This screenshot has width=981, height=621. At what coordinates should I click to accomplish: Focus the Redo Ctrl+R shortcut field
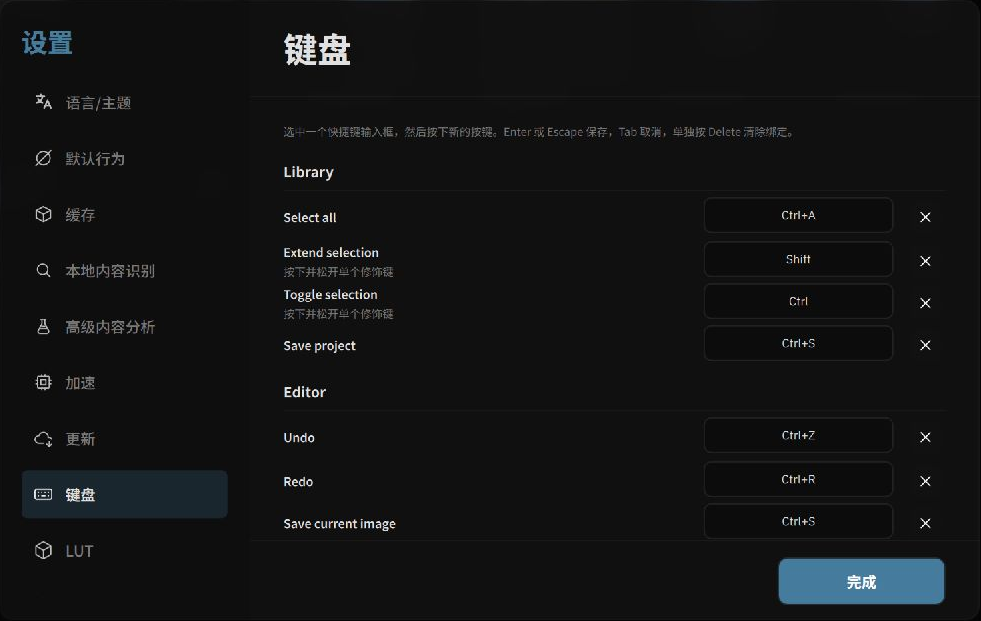798,479
